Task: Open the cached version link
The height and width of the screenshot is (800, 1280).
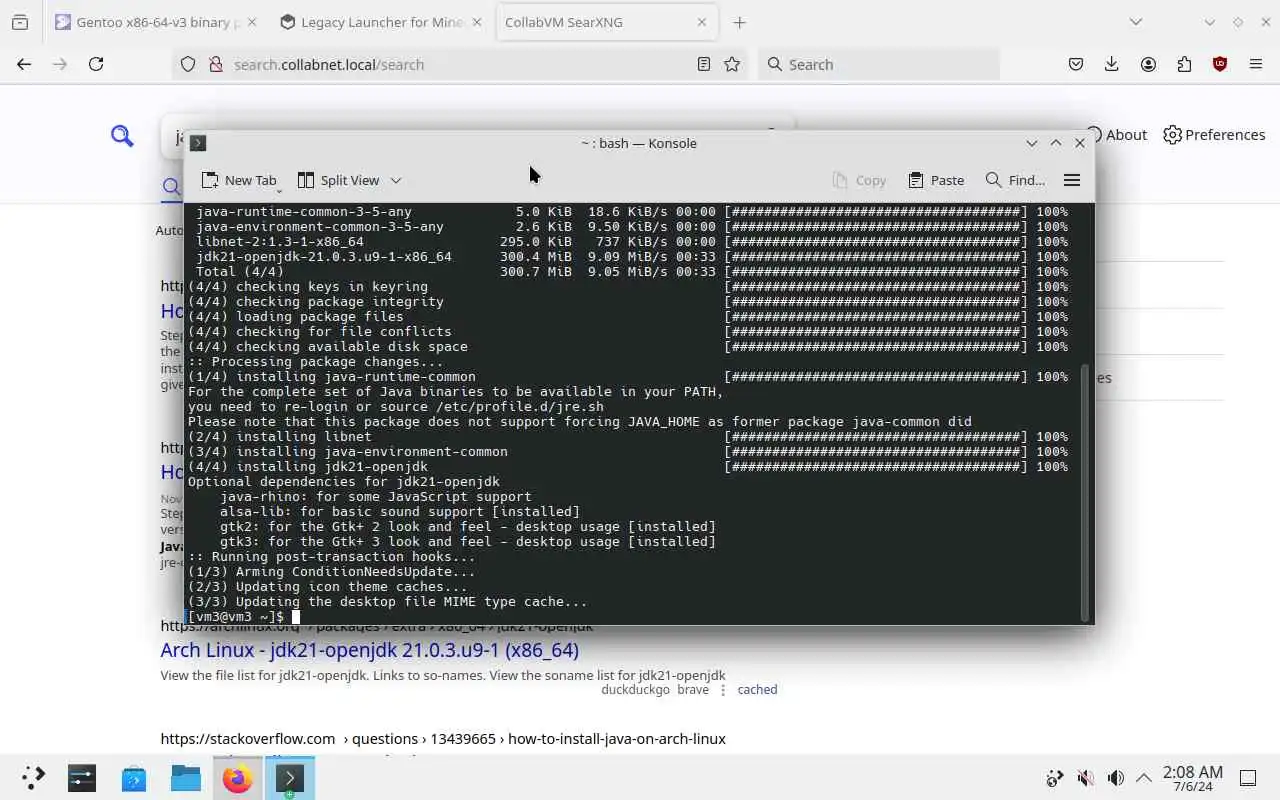Action: coord(757,690)
